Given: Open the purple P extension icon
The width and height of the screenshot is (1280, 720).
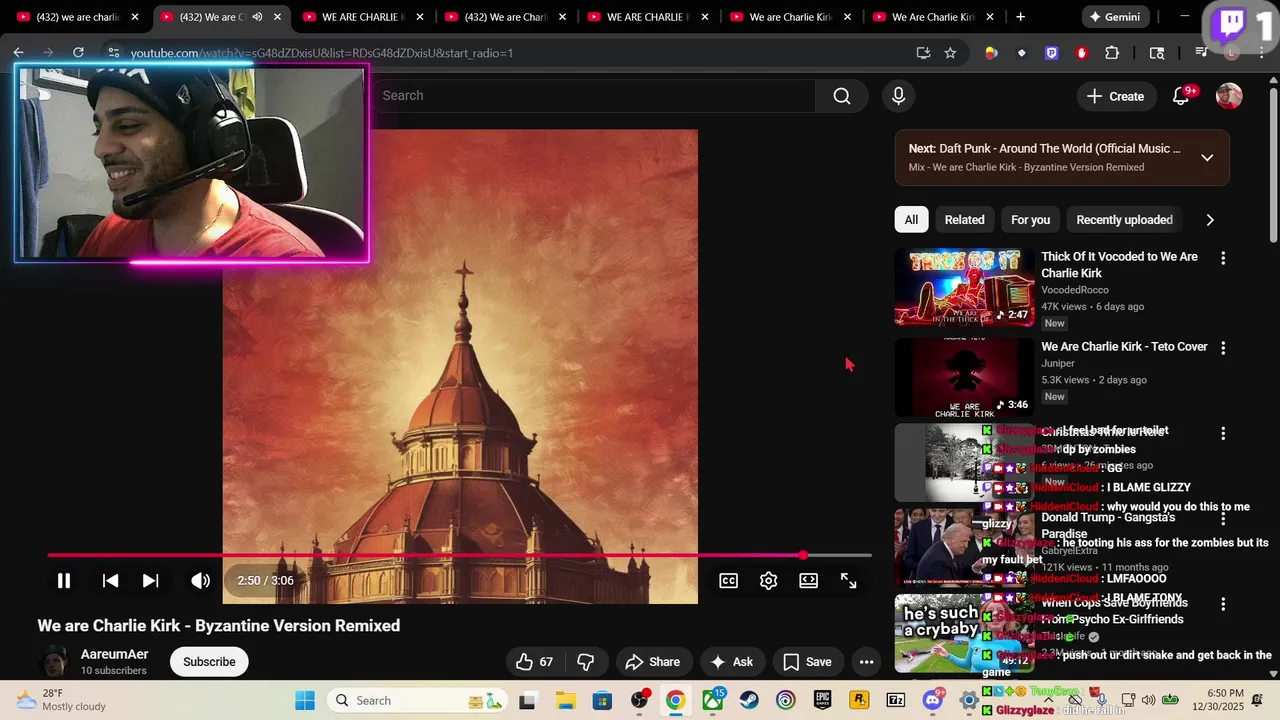Looking at the screenshot, I should tap(1051, 52).
